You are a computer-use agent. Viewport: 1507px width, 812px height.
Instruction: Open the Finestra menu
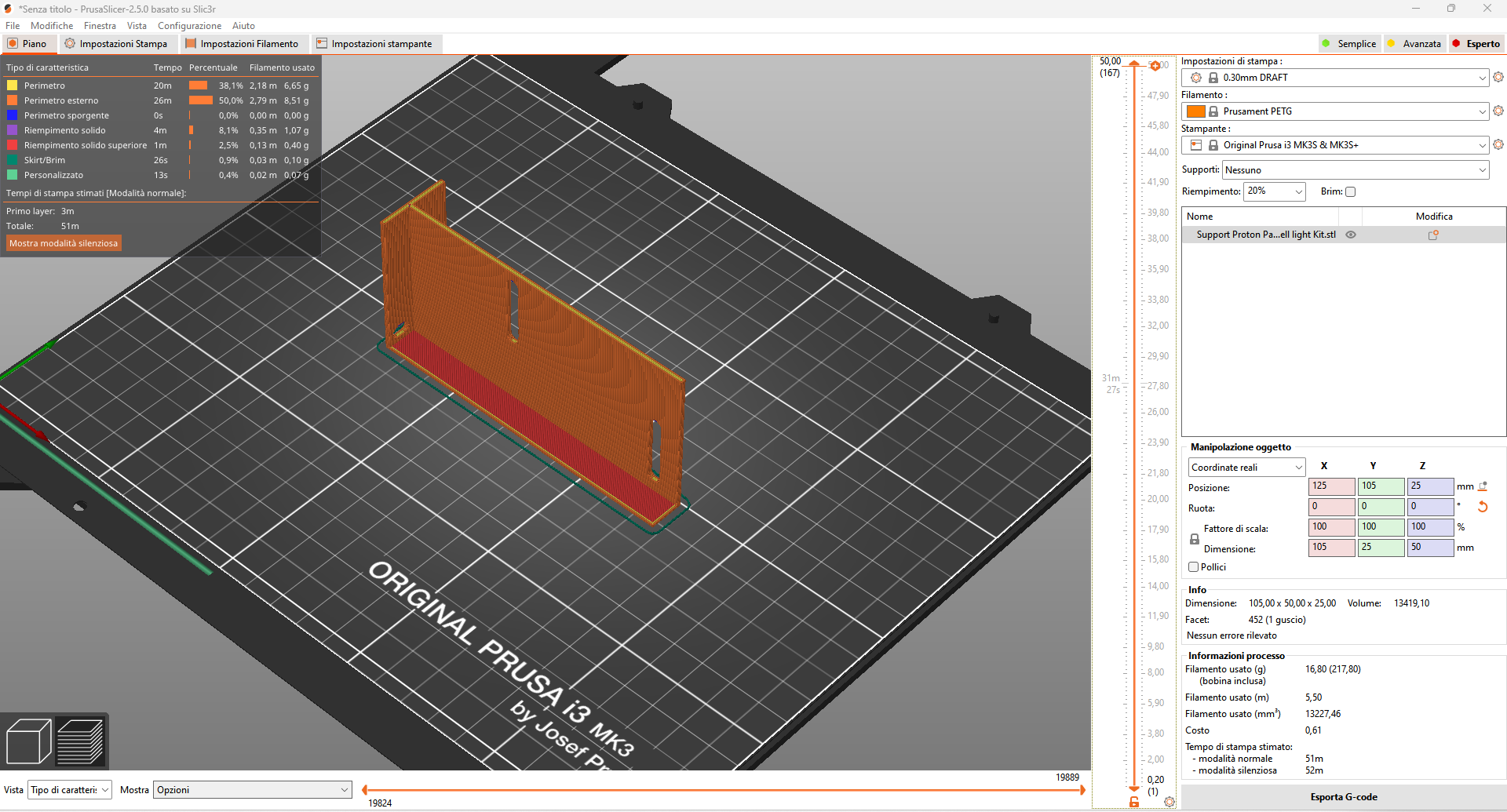pos(100,26)
